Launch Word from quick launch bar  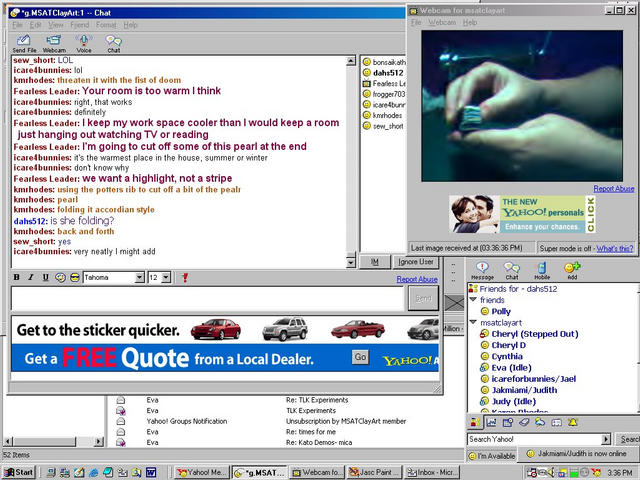tap(151, 472)
